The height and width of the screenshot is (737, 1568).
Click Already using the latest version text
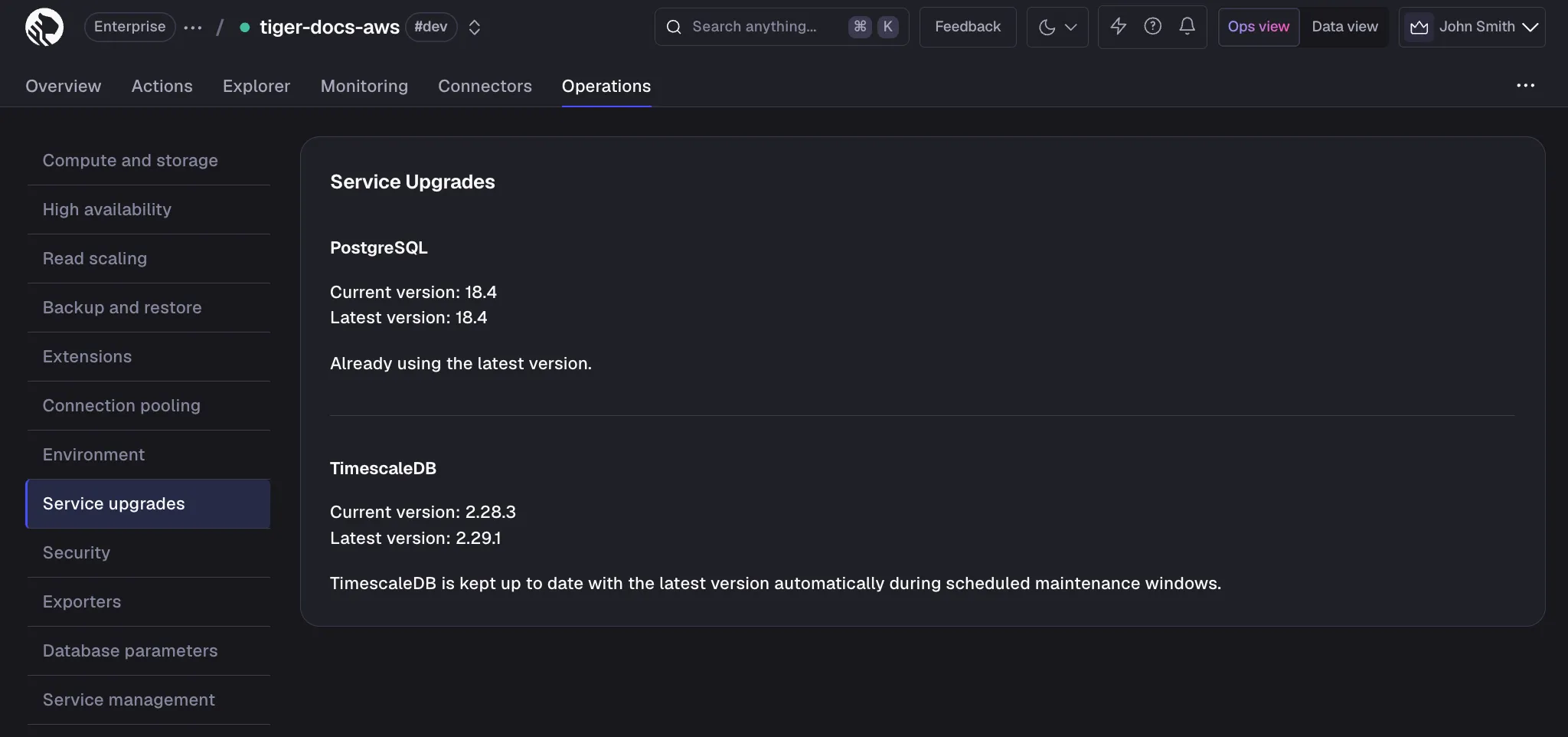point(460,363)
